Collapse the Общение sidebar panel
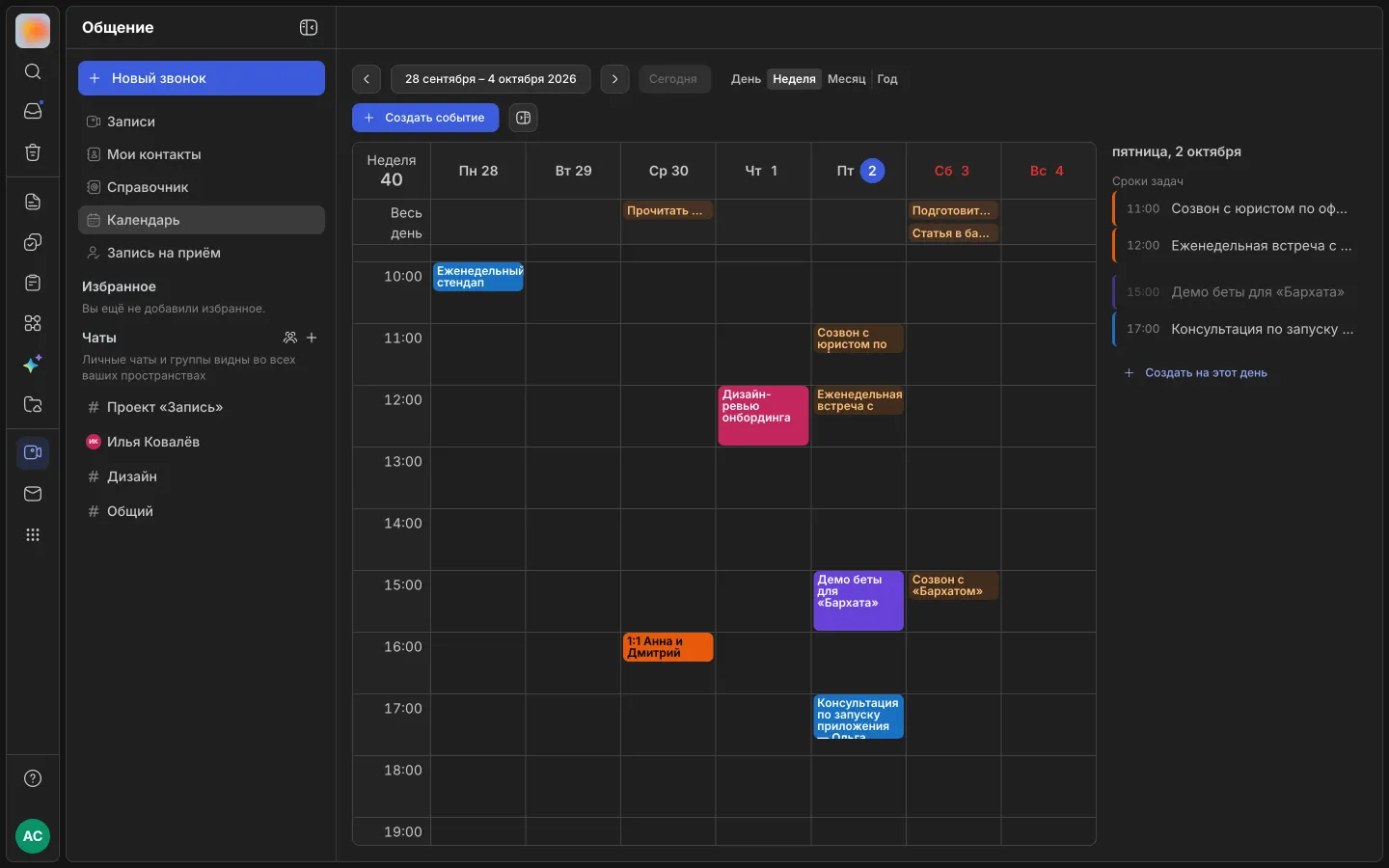Screen dimensions: 1389x868 (309, 27)
